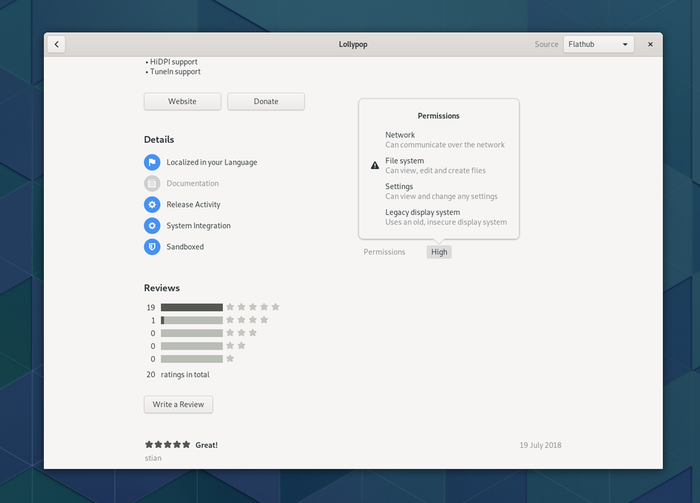Click the 'Sandboxed' label
This screenshot has width=700, height=503.
click(185, 247)
